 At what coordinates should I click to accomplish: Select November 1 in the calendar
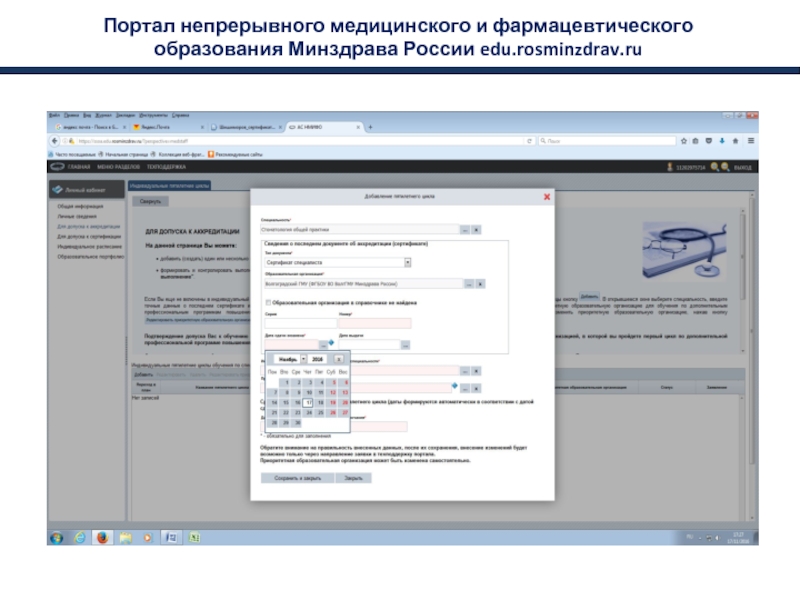point(286,382)
